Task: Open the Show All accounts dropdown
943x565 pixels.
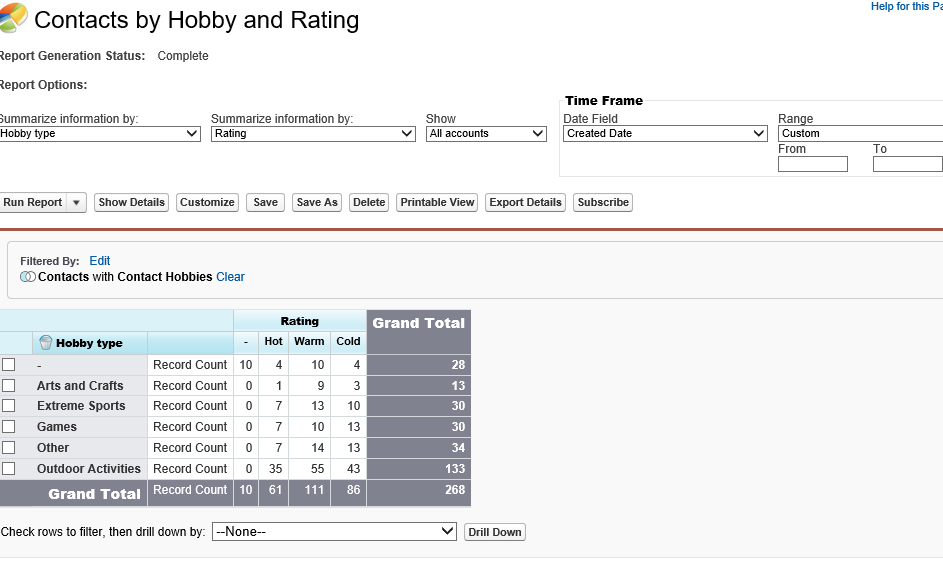Action: coord(486,133)
